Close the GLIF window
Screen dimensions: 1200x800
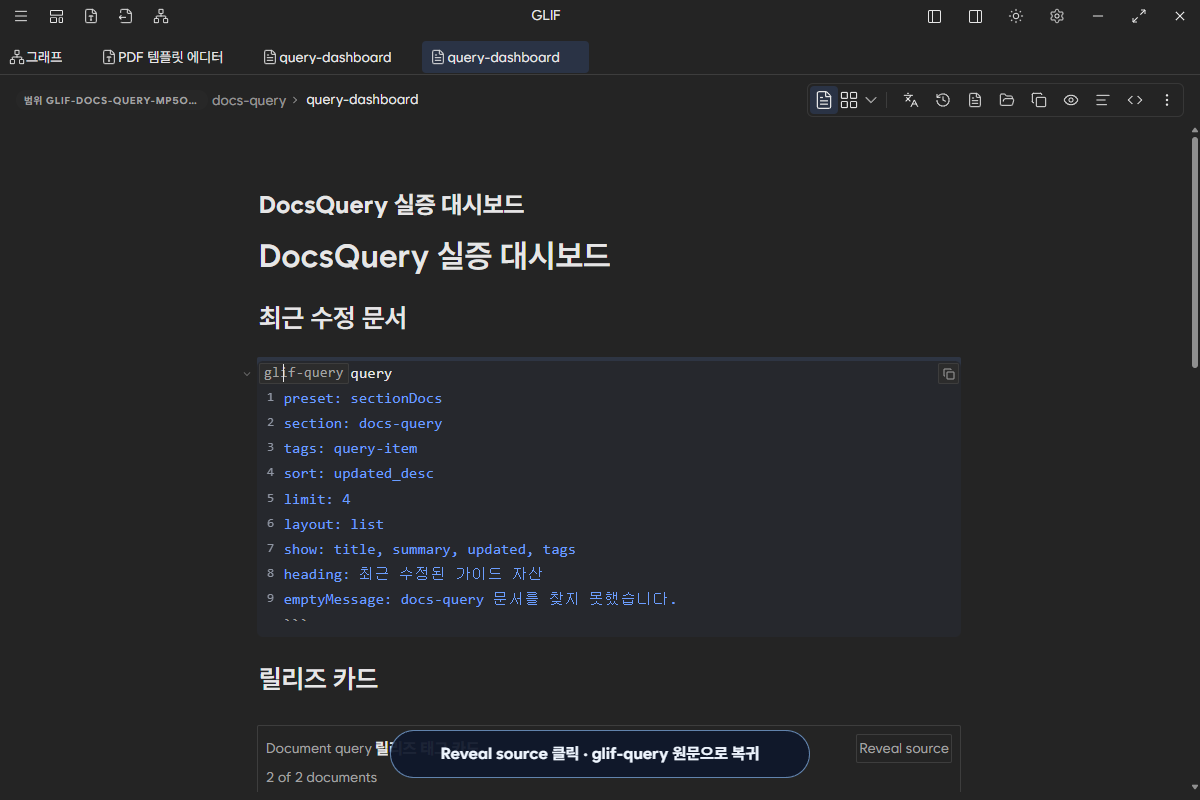(1180, 16)
